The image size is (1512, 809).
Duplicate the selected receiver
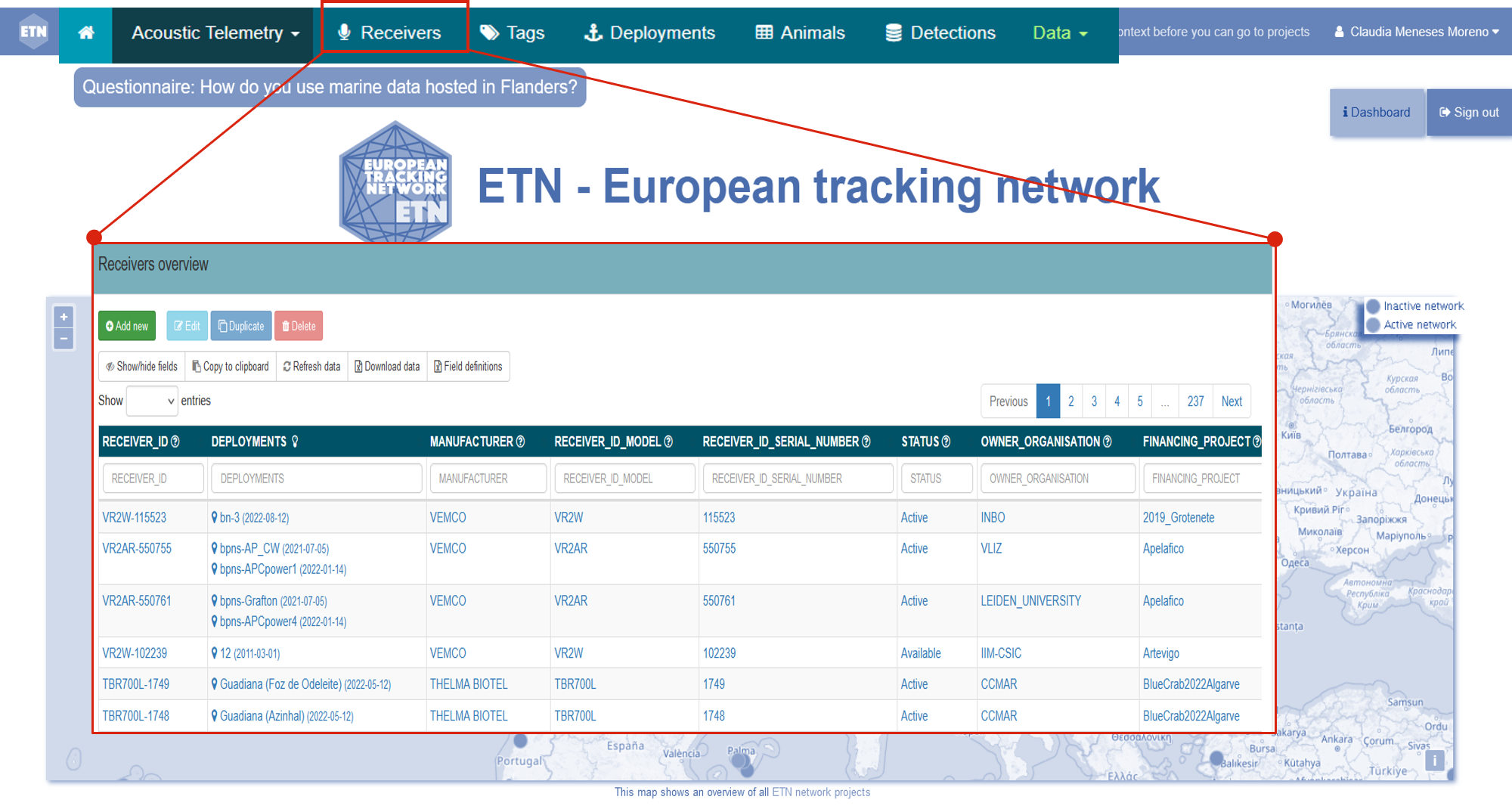(x=241, y=326)
